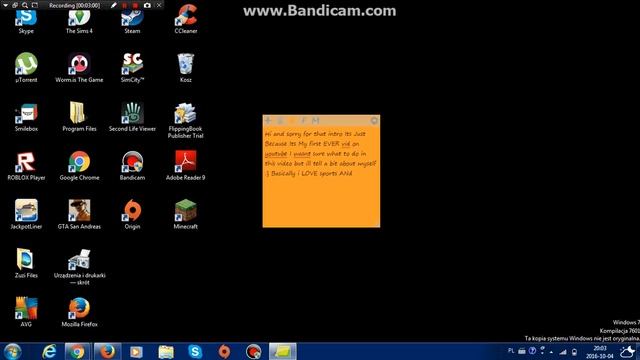This screenshot has height=360, width=640.
Task: Open the Bandicam bar dropdown arrow
Action: (x=5, y=5)
